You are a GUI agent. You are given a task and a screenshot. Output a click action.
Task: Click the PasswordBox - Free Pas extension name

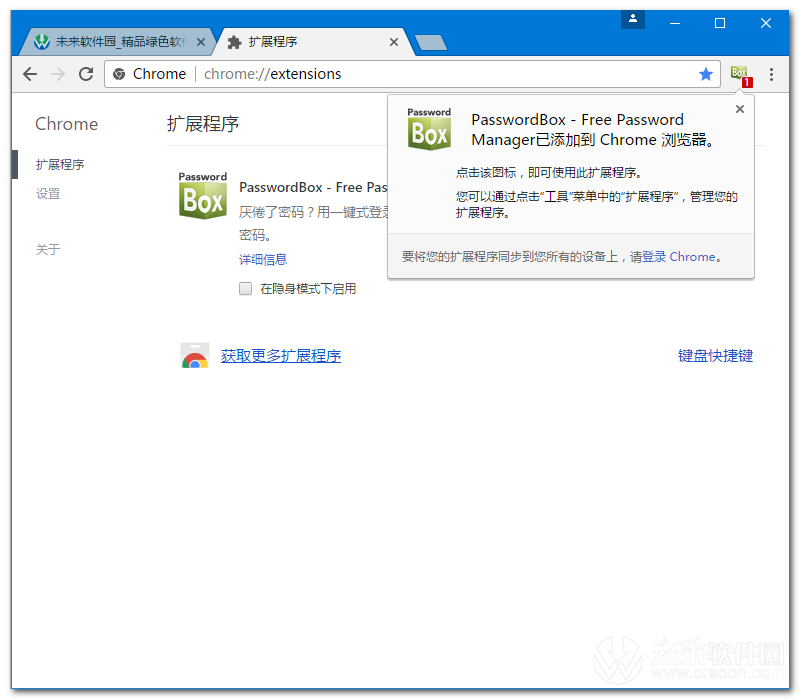point(313,188)
